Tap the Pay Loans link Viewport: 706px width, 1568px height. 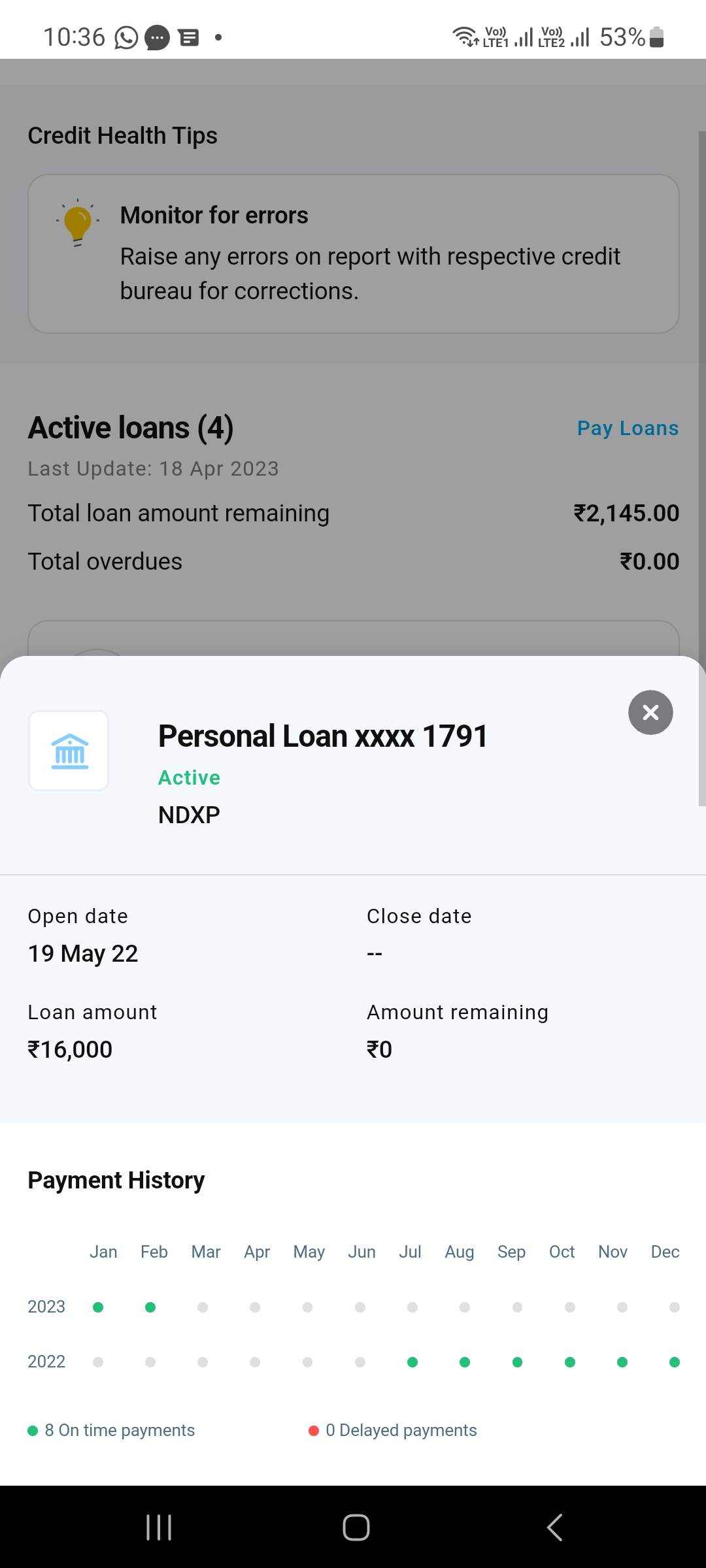point(628,428)
